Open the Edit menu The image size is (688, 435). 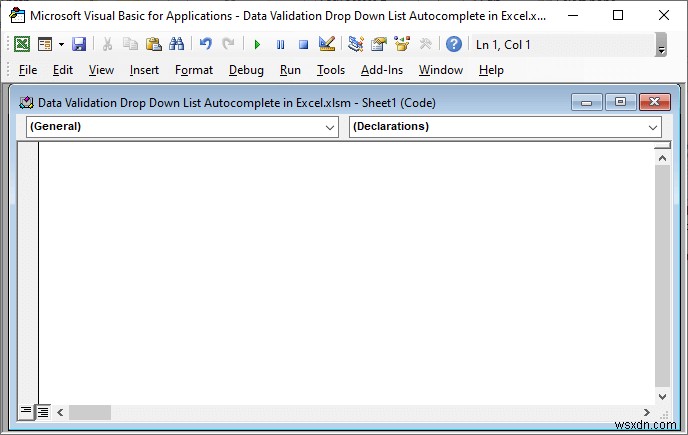click(x=63, y=70)
